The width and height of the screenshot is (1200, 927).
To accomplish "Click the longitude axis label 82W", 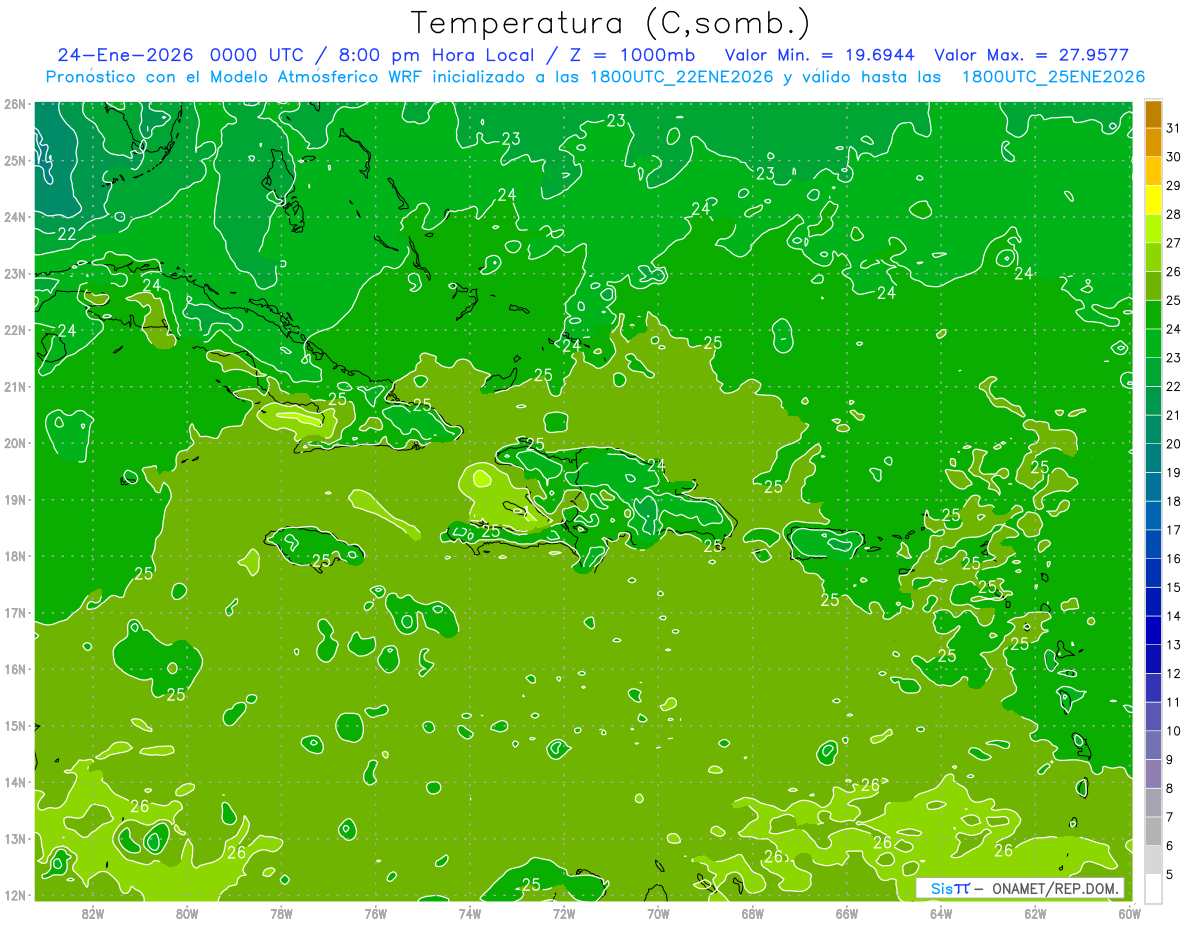I will [x=93, y=913].
